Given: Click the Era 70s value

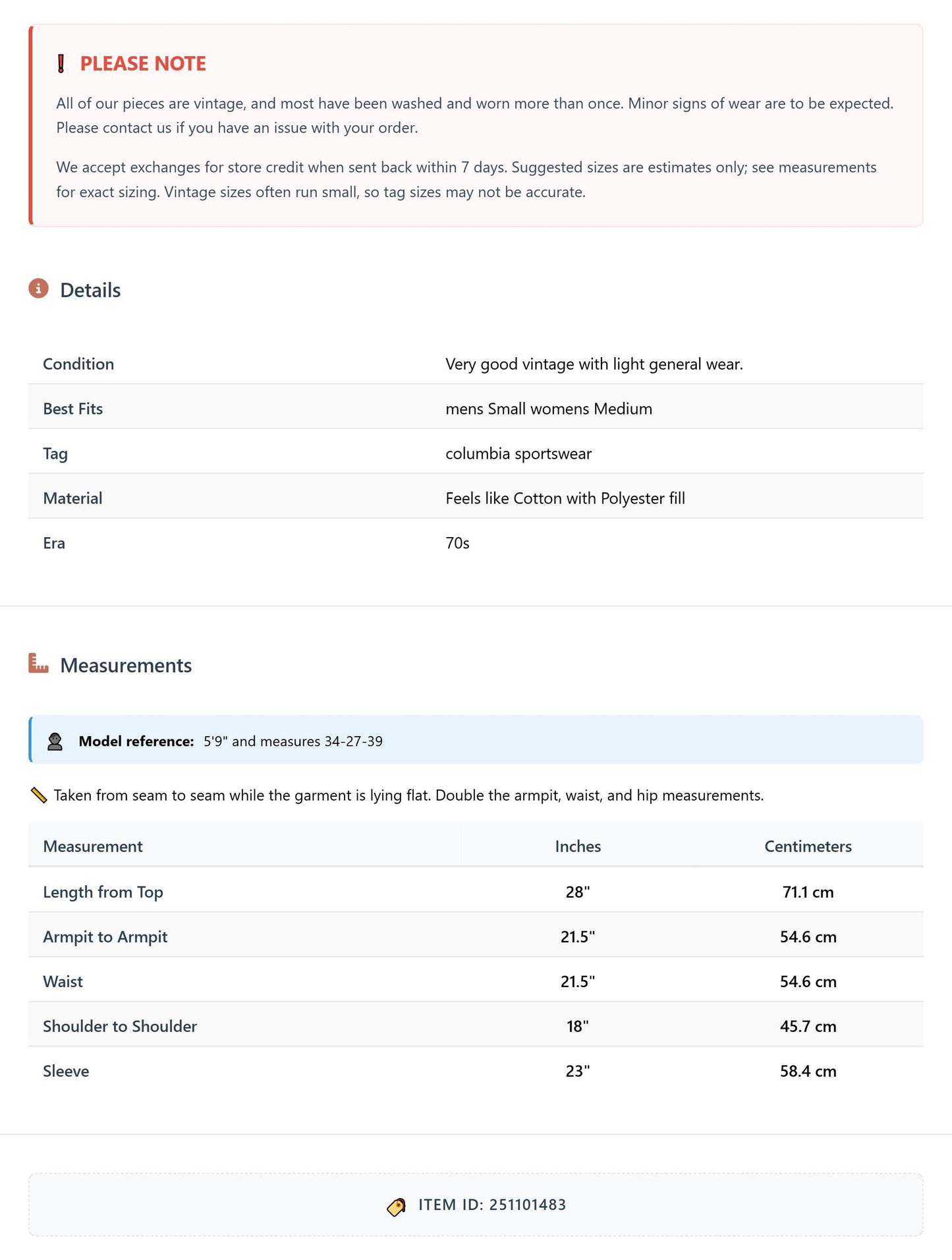Looking at the screenshot, I should tap(457, 544).
